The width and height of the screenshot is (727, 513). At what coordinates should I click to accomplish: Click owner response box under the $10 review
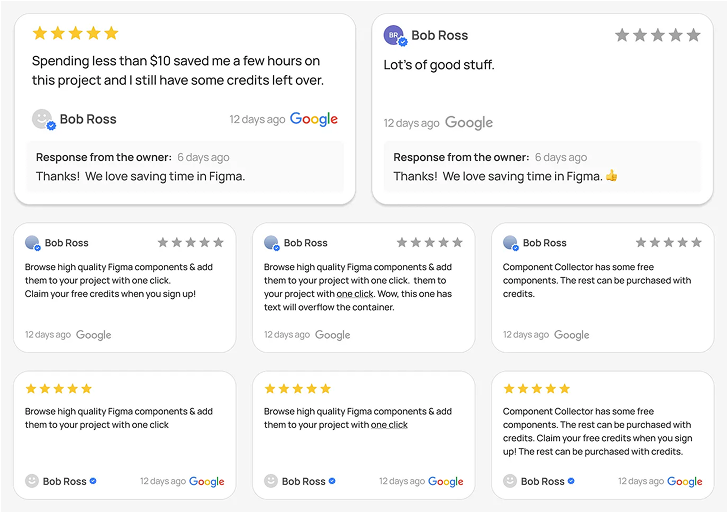point(185,167)
